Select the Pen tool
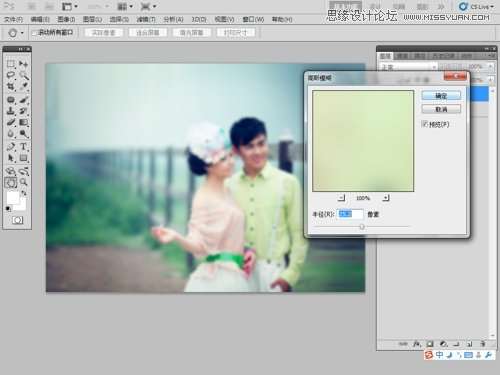 (x=11, y=146)
